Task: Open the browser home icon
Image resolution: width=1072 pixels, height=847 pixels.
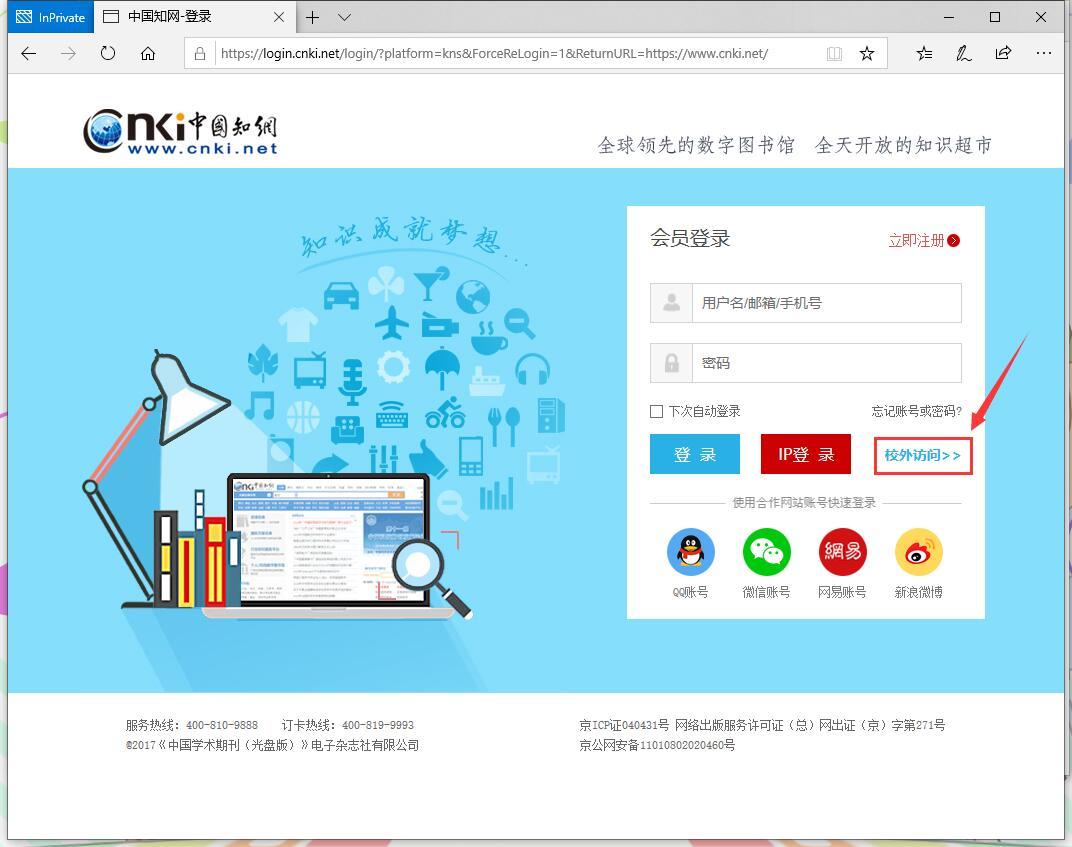Action: click(148, 54)
